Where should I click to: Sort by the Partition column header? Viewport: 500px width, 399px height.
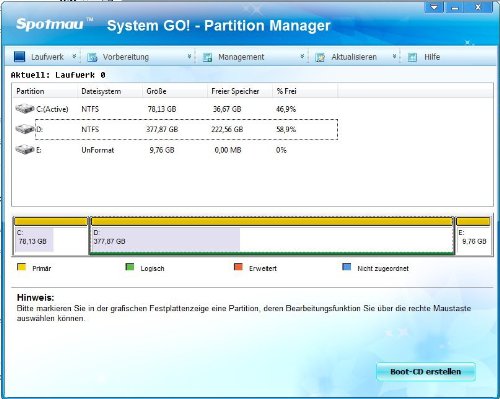(45, 91)
